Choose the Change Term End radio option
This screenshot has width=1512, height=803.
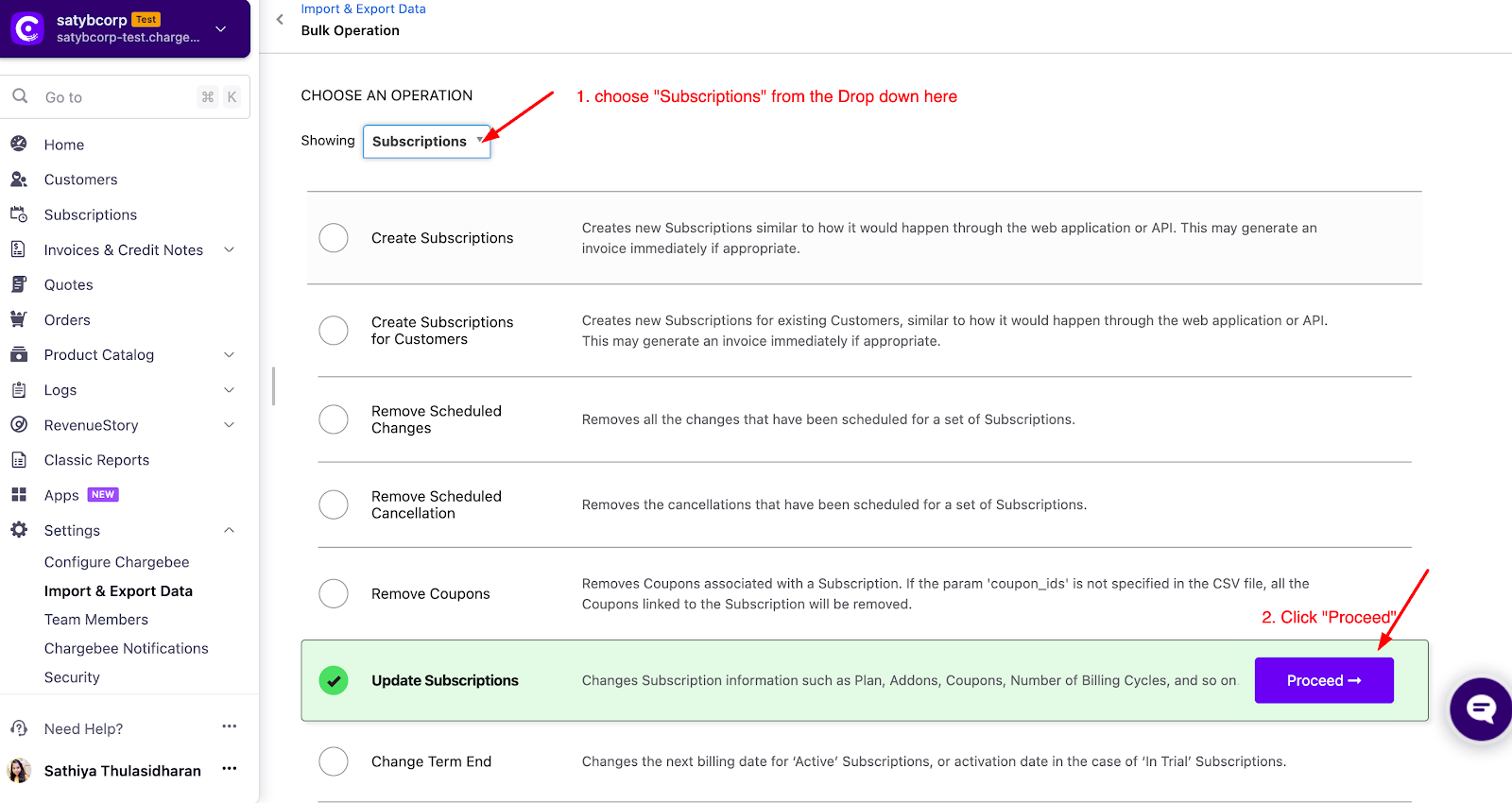(x=334, y=761)
